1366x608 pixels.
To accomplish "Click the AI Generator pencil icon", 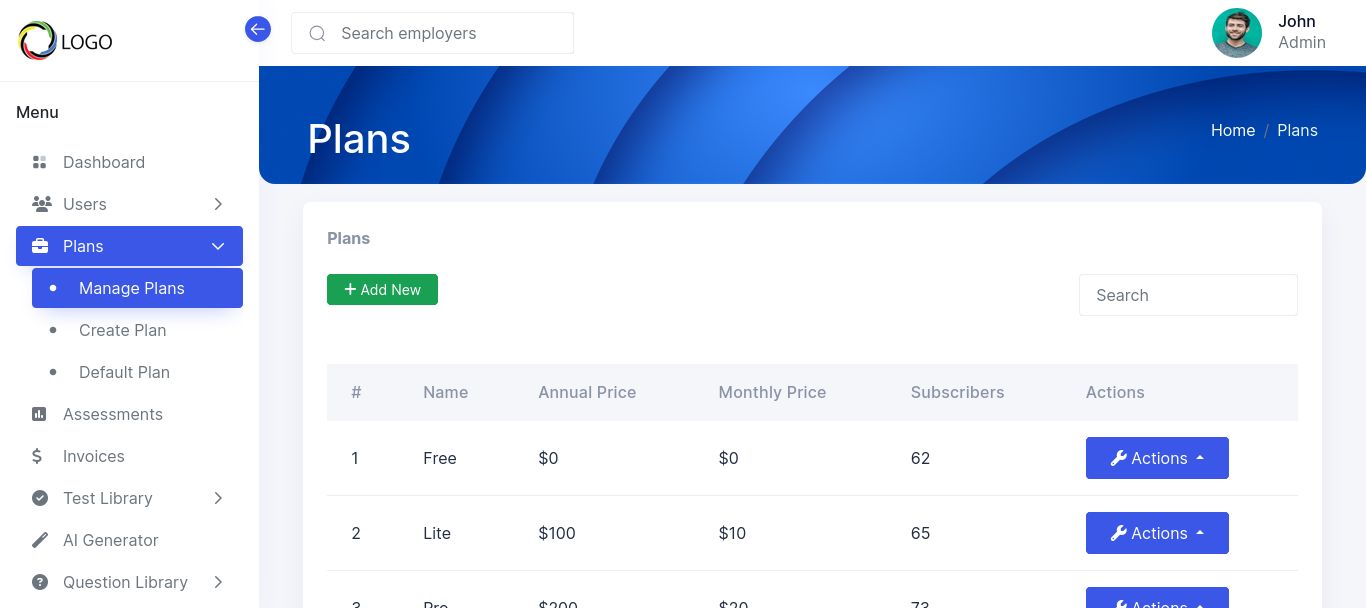I will [x=40, y=540].
